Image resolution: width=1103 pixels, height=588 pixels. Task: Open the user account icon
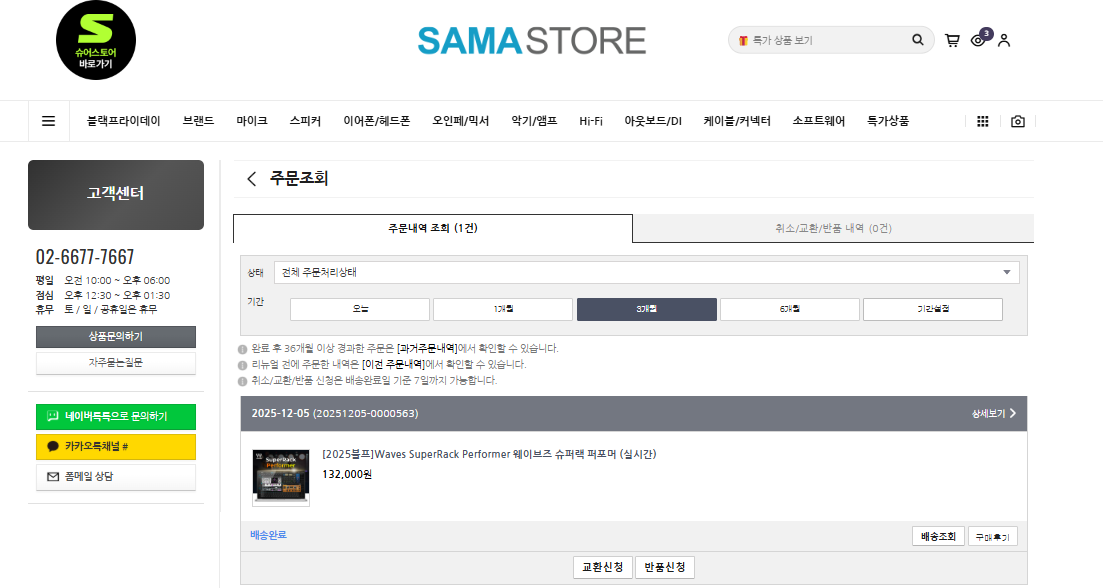click(x=1004, y=40)
